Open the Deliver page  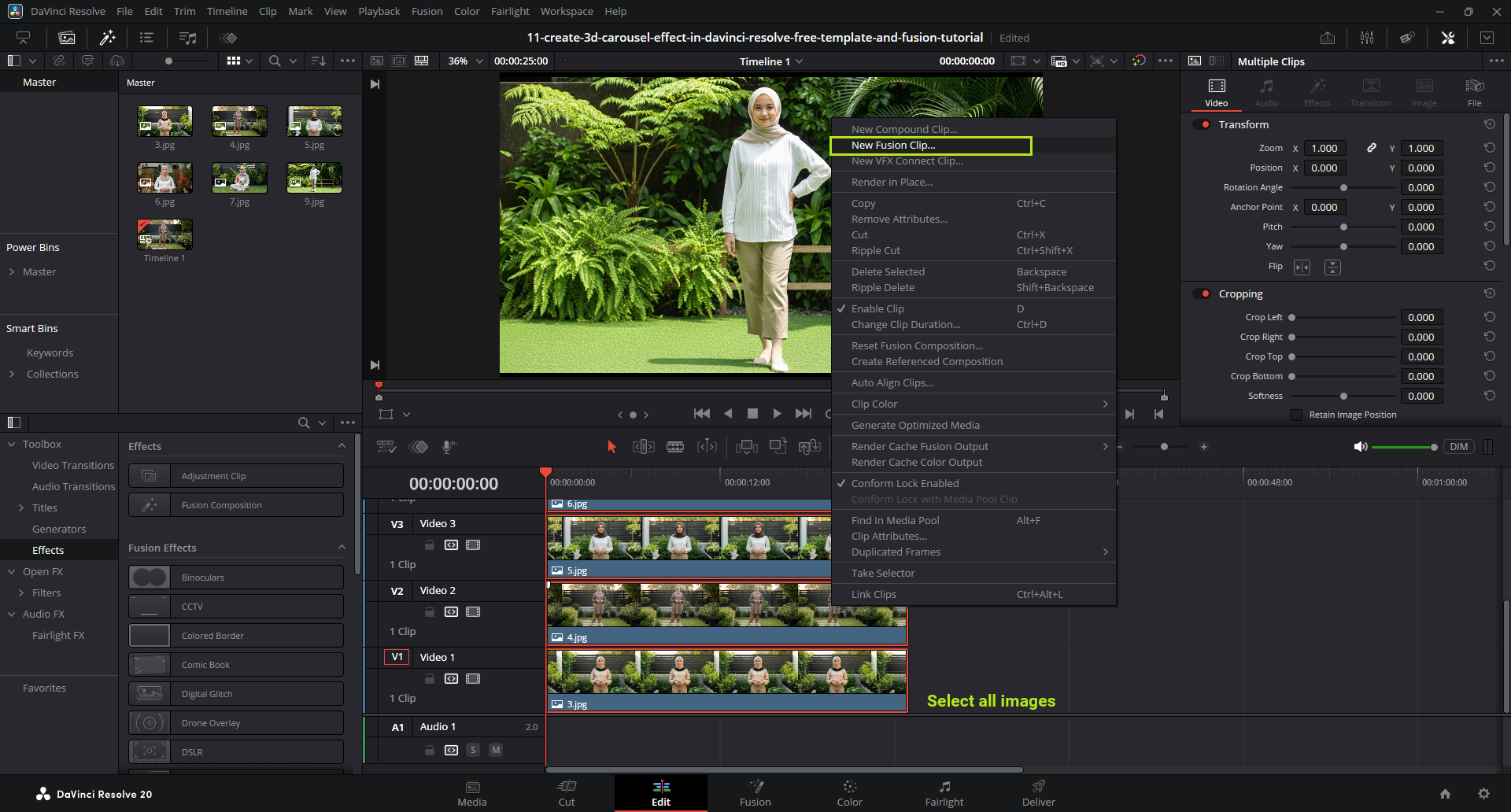[1038, 793]
